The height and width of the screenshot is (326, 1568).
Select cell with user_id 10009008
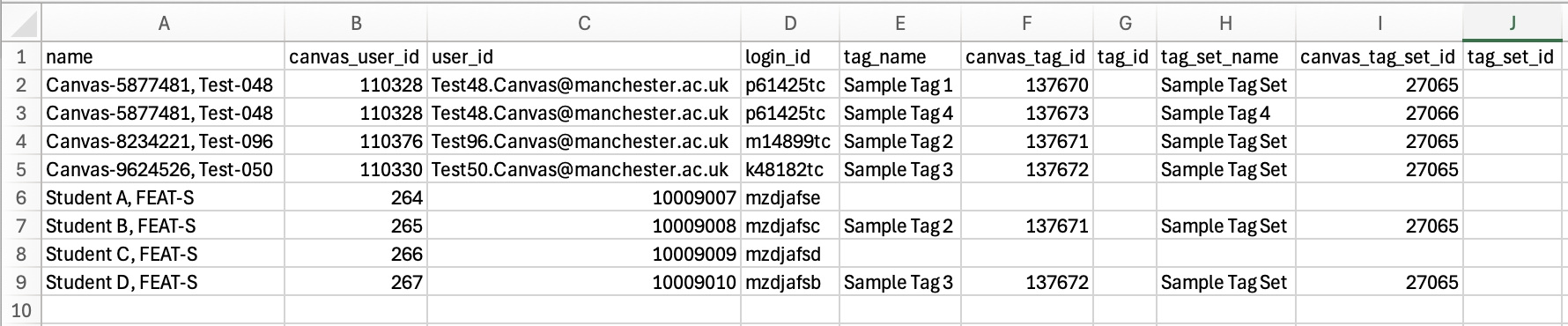[584, 226]
